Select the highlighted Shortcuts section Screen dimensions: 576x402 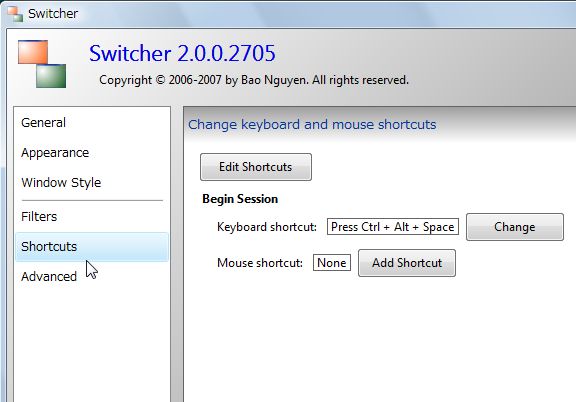tap(92, 247)
